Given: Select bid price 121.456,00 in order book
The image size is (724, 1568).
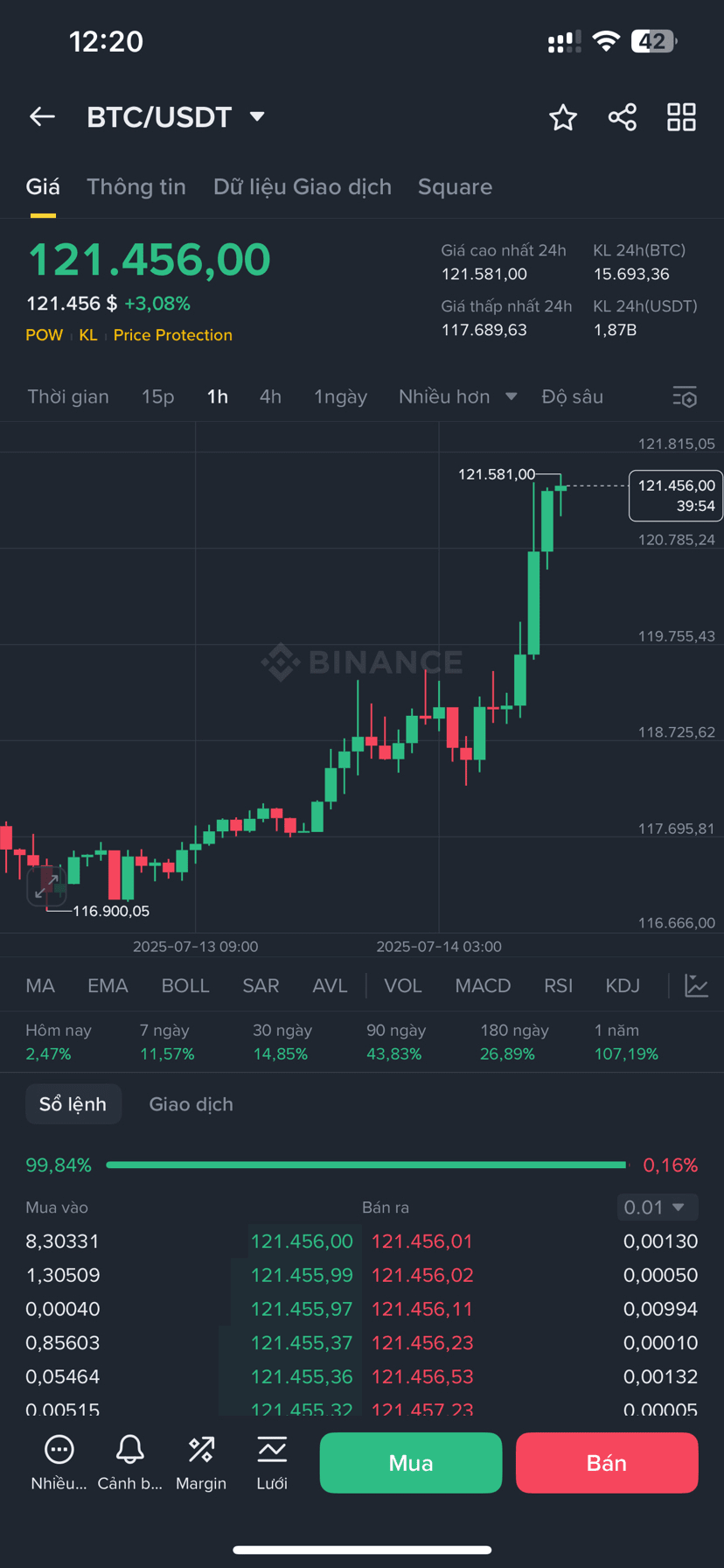Looking at the screenshot, I should pyautogui.click(x=302, y=1242).
